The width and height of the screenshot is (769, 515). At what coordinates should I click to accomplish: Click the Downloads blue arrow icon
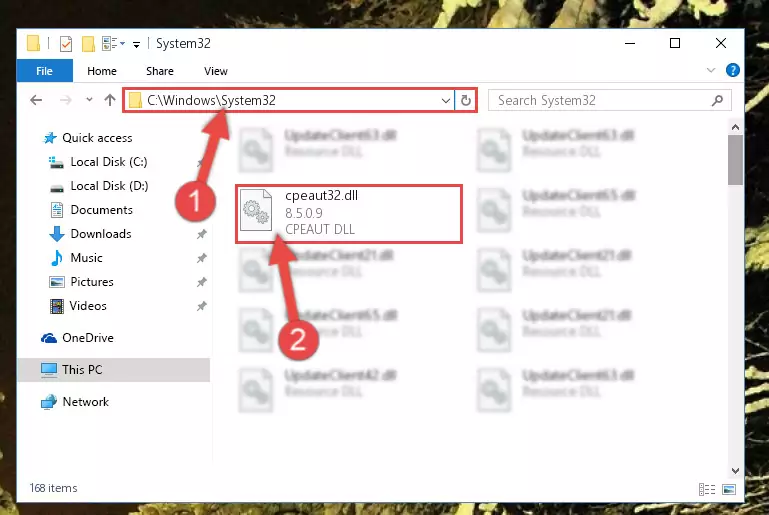[x=57, y=234]
